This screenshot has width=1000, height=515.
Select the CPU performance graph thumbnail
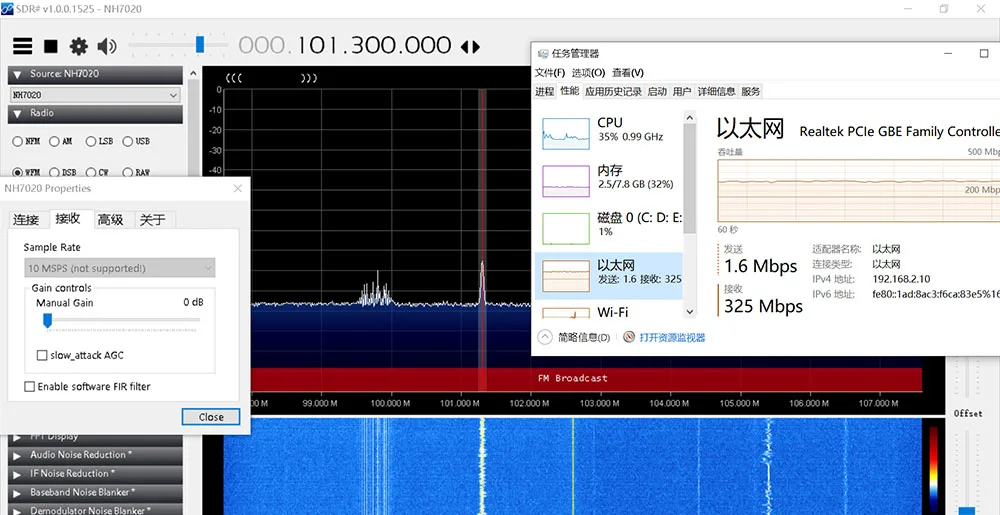566,133
